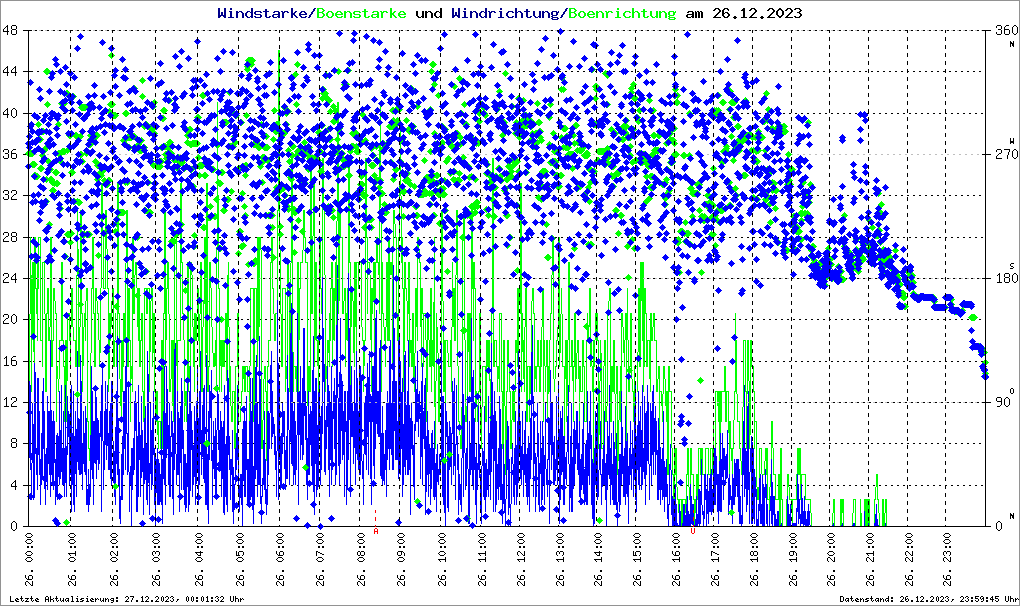Screen dimensions: 1020x606
Task: Click the red 'U' sunset marker on time axis
Action: (x=693, y=532)
